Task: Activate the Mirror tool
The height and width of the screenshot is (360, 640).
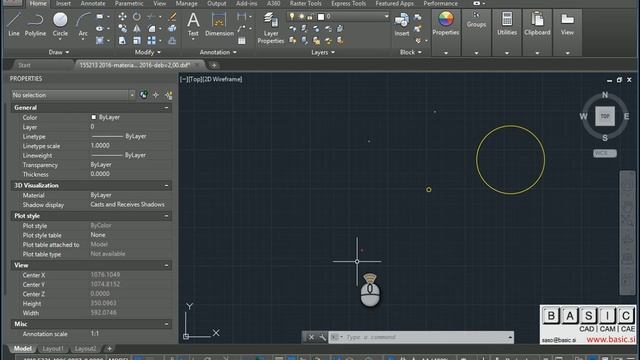Action: click(137, 28)
